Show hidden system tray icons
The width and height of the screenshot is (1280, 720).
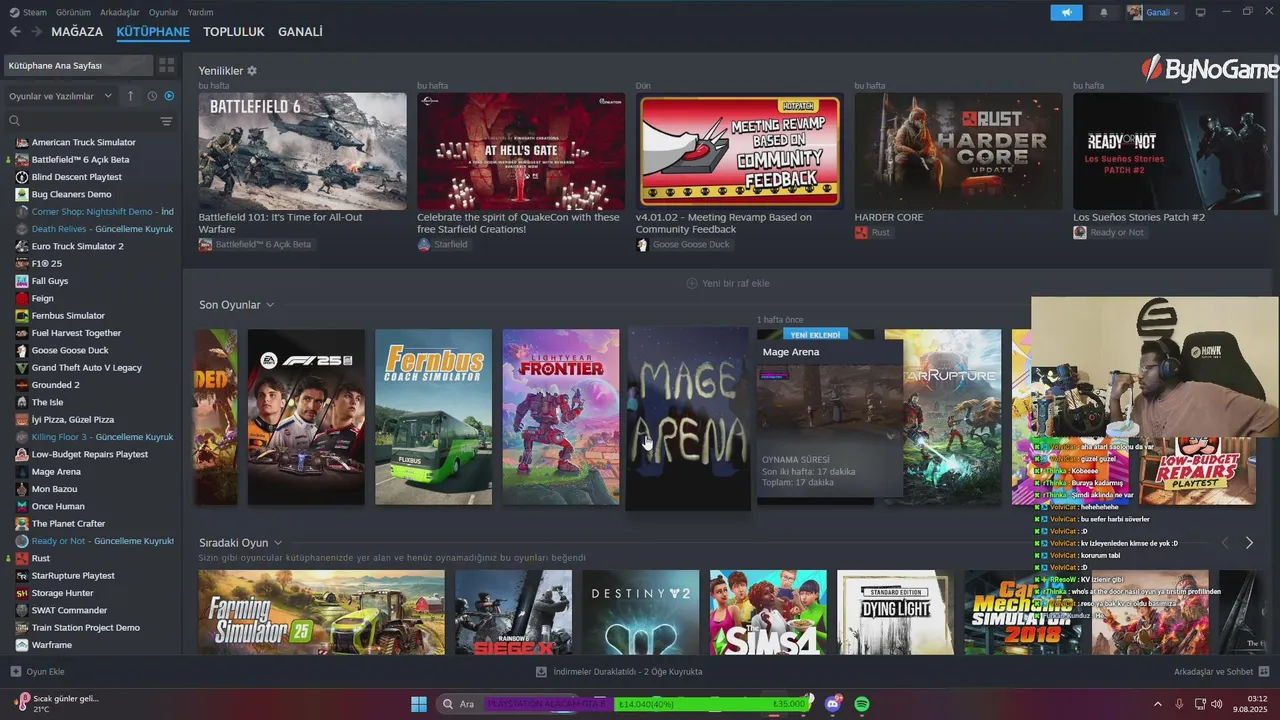coord(1158,704)
